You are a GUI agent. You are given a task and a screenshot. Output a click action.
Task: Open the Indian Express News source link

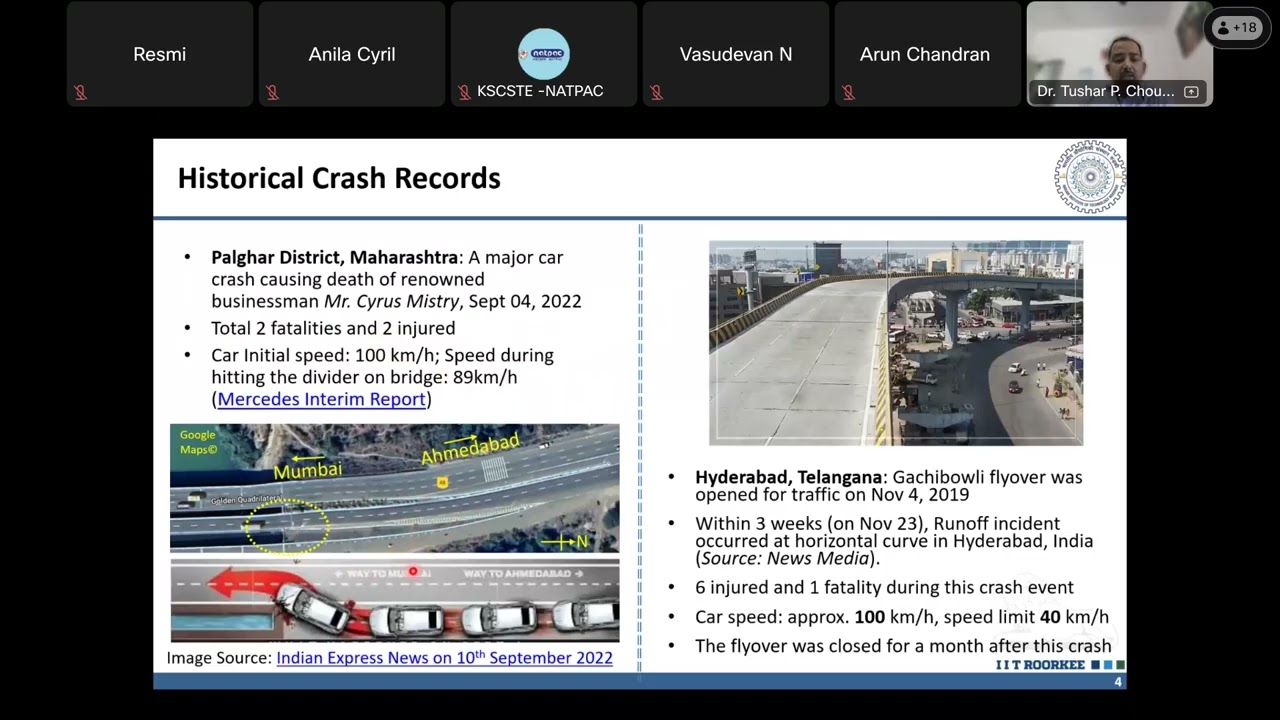[444, 657]
